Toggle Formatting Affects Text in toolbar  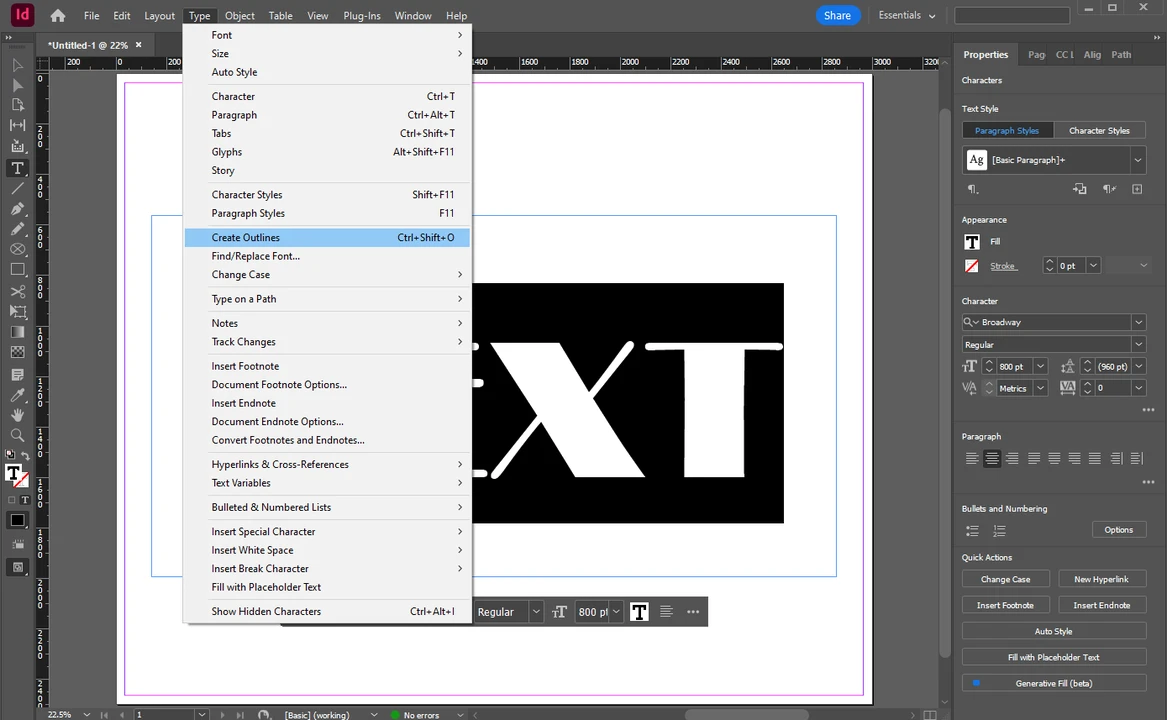[x=25, y=500]
